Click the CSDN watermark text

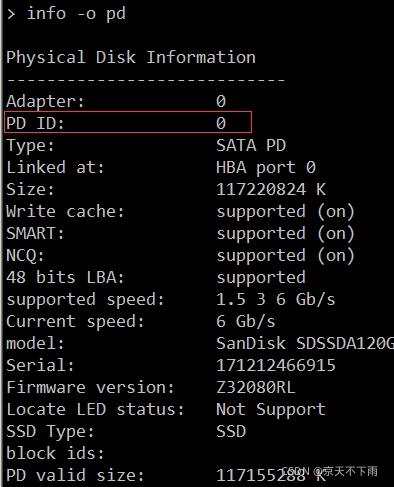(x=330, y=471)
